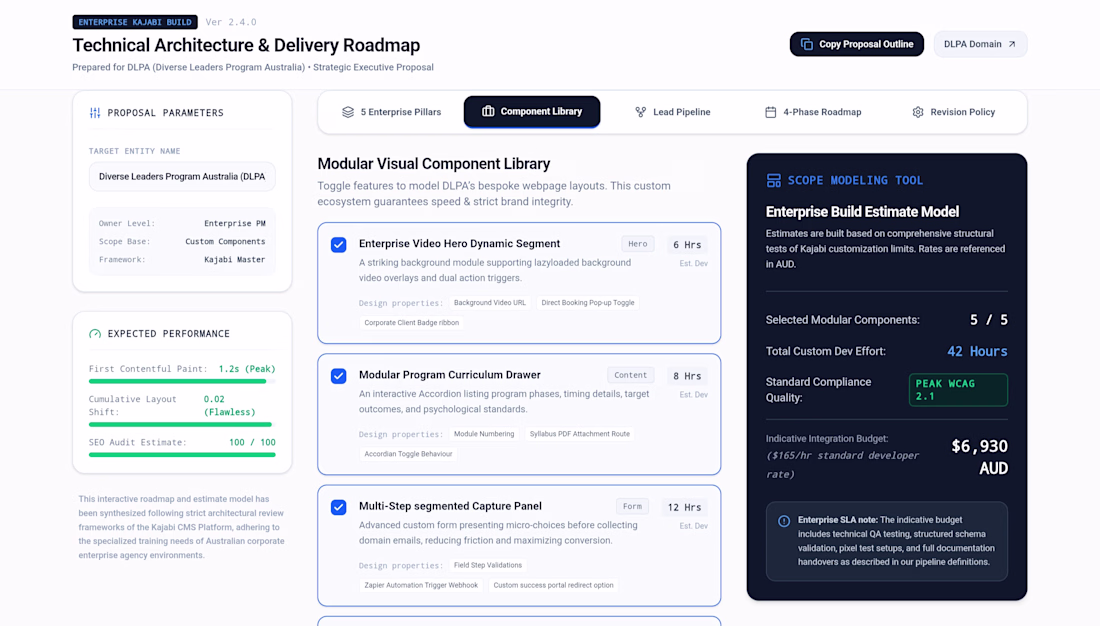
Task: Click the $6,930 AUD budget value
Action: [x=979, y=457]
